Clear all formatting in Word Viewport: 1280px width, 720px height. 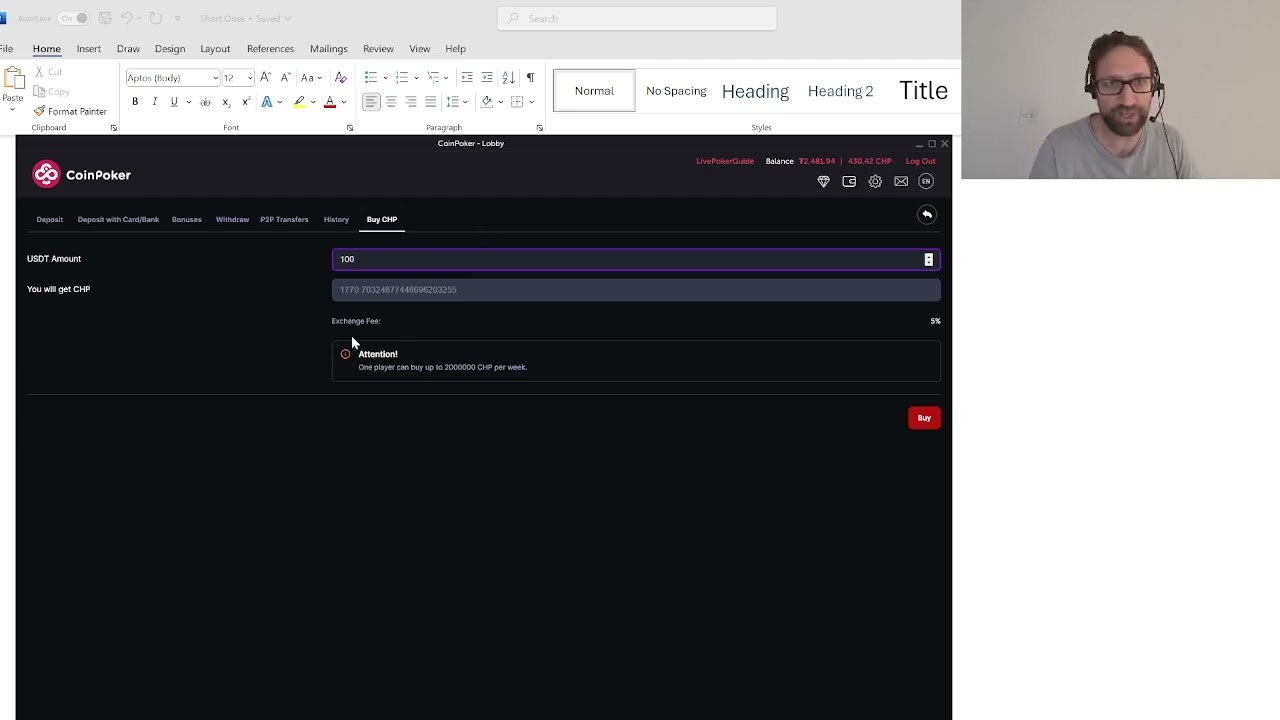[341, 78]
